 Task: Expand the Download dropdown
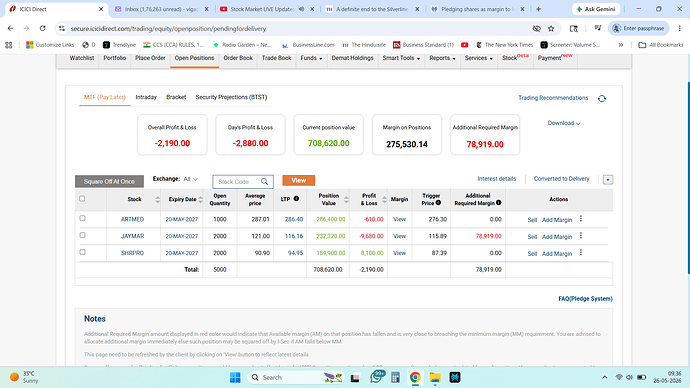tap(564, 123)
